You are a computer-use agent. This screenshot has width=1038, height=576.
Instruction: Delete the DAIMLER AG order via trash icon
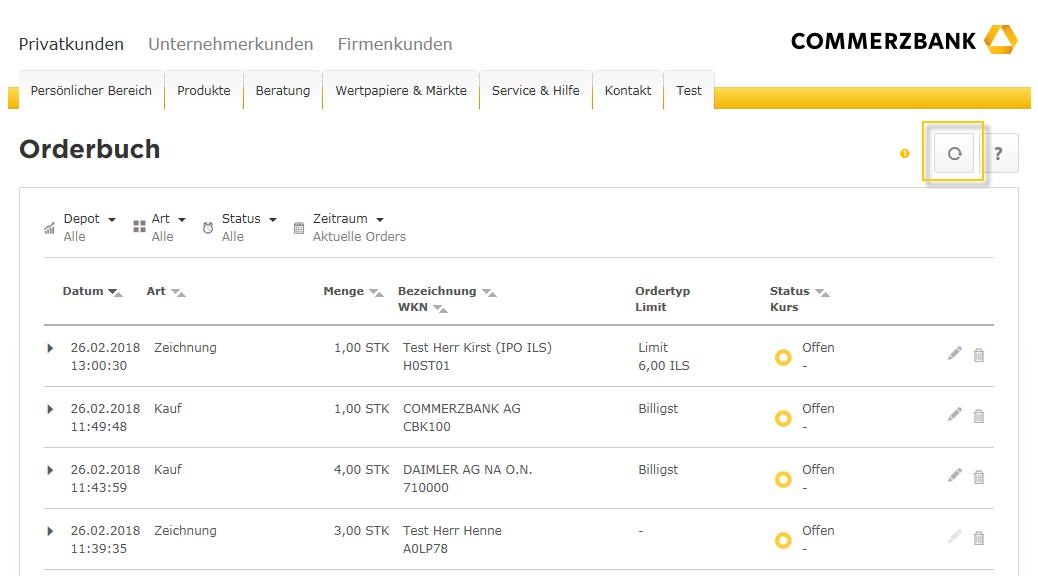pos(979,477)
